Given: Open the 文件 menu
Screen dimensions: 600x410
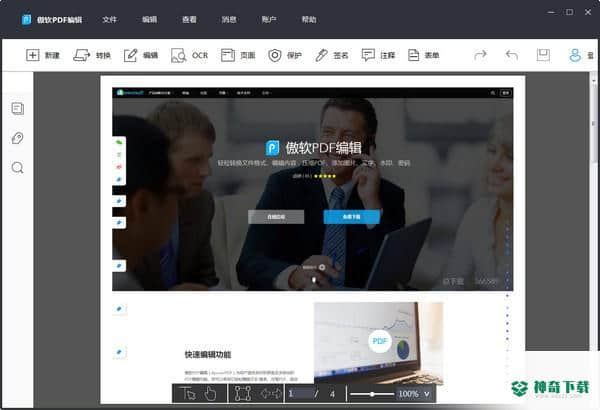Looking at the screenshot, I should click(109, 20).
